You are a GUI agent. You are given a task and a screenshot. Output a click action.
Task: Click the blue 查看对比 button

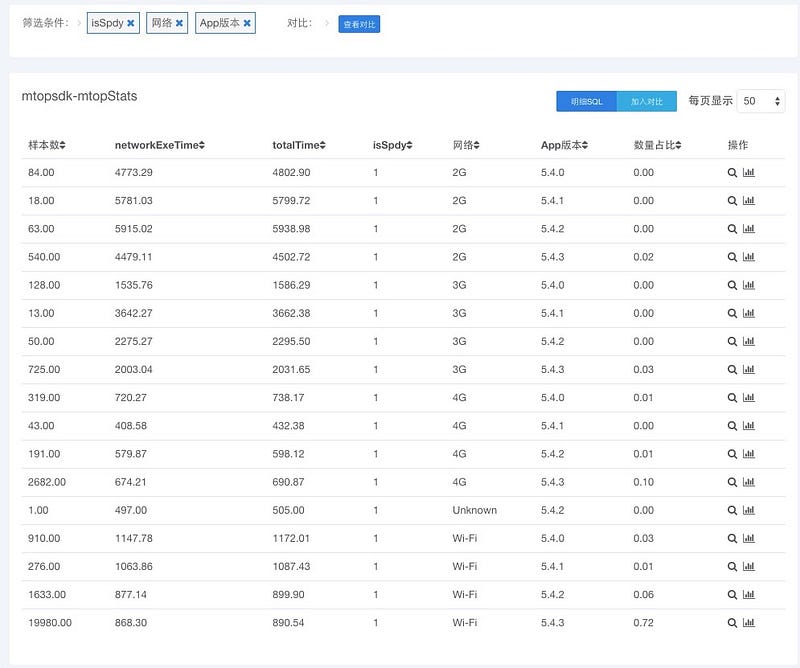[x=359, y=24]
